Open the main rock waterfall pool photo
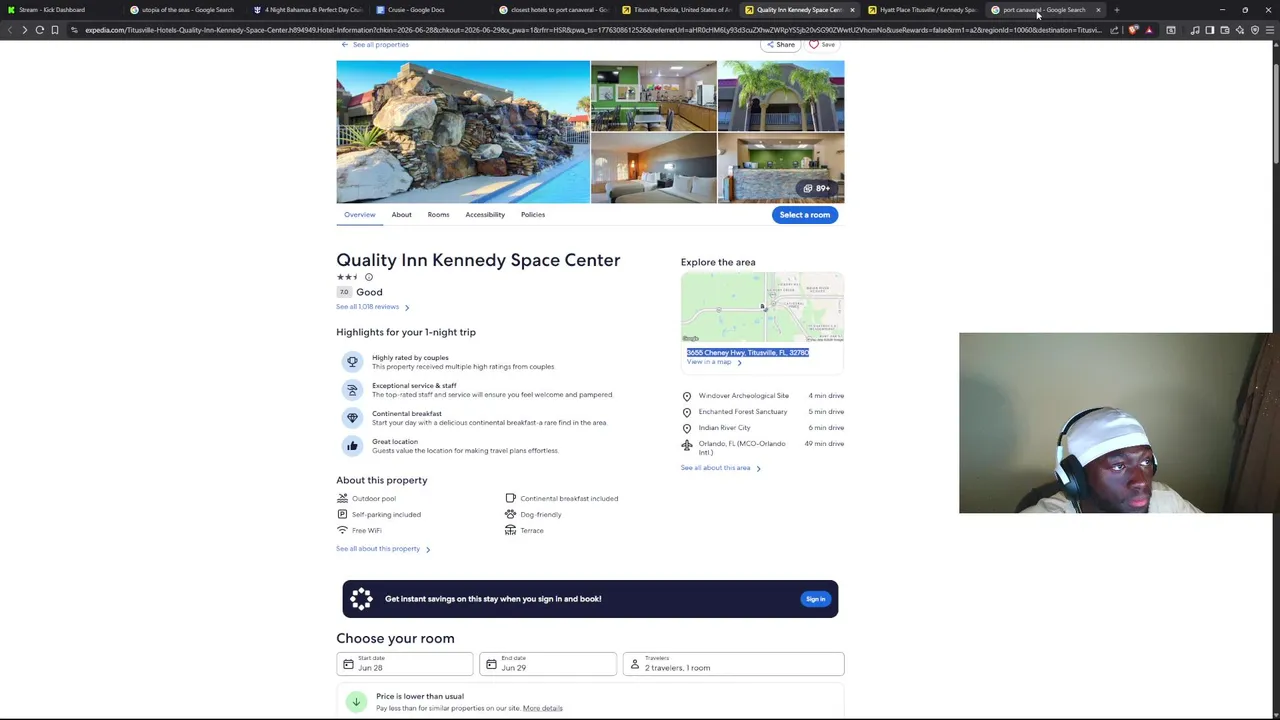1280x720 pixels. [x=463, y=132]
